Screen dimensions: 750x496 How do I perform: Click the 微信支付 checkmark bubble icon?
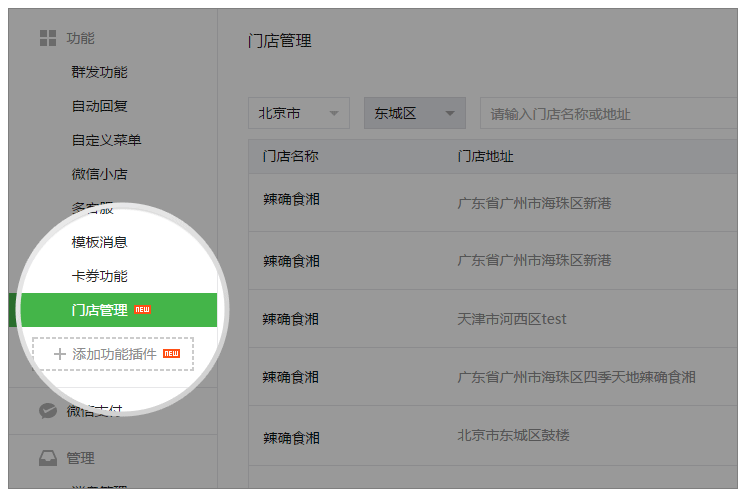pyautogui.click(x=47, y=410)
